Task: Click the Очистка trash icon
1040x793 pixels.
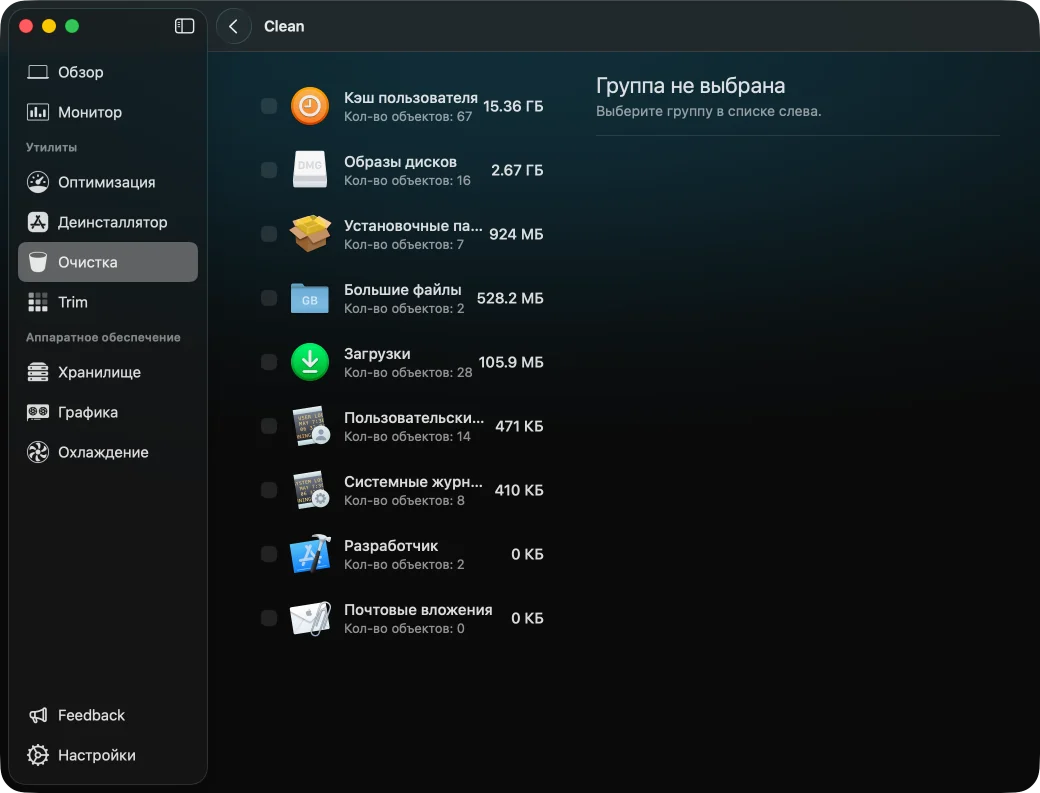Action: (38, 262)
